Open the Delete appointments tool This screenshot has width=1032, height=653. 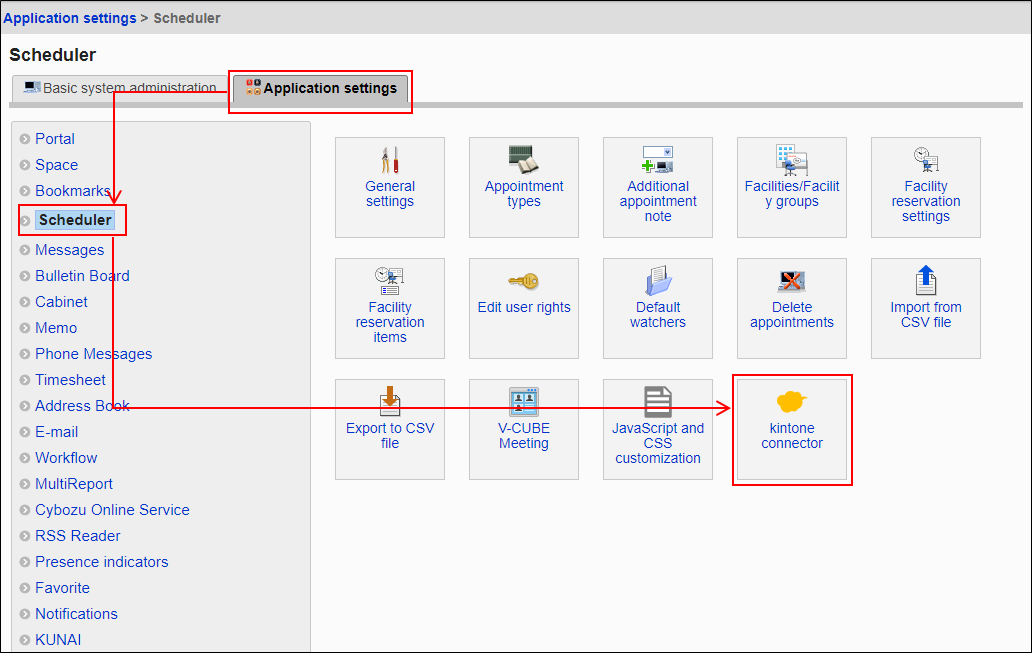(792, 308)
